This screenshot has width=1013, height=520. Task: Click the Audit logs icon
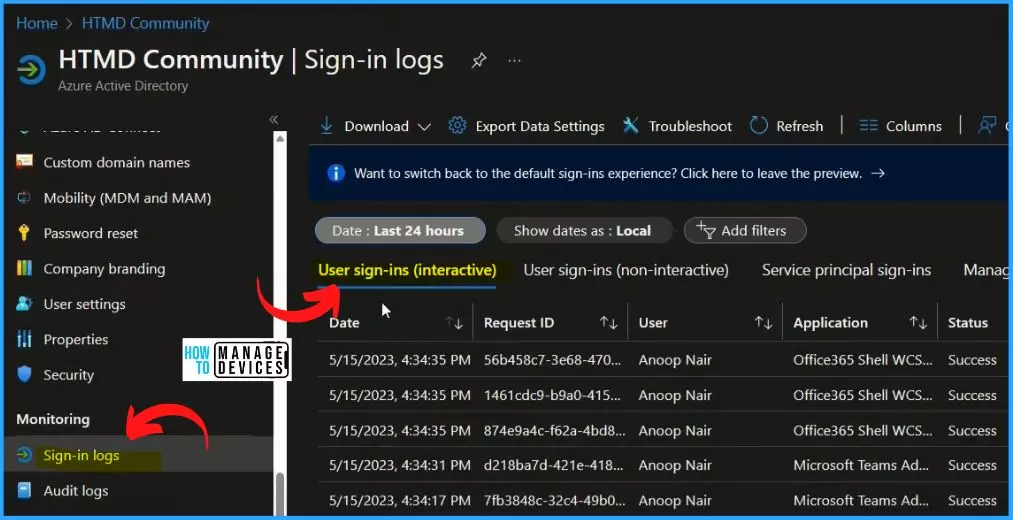point(24,491)
